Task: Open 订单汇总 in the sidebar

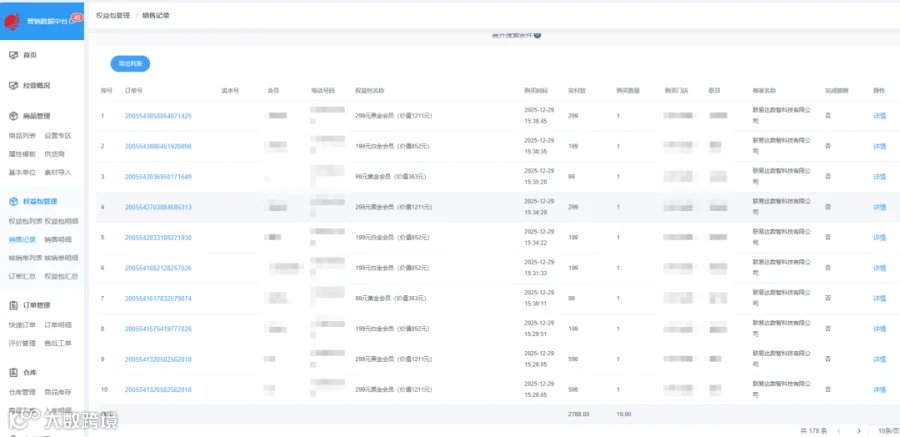Action: [22, 276]
